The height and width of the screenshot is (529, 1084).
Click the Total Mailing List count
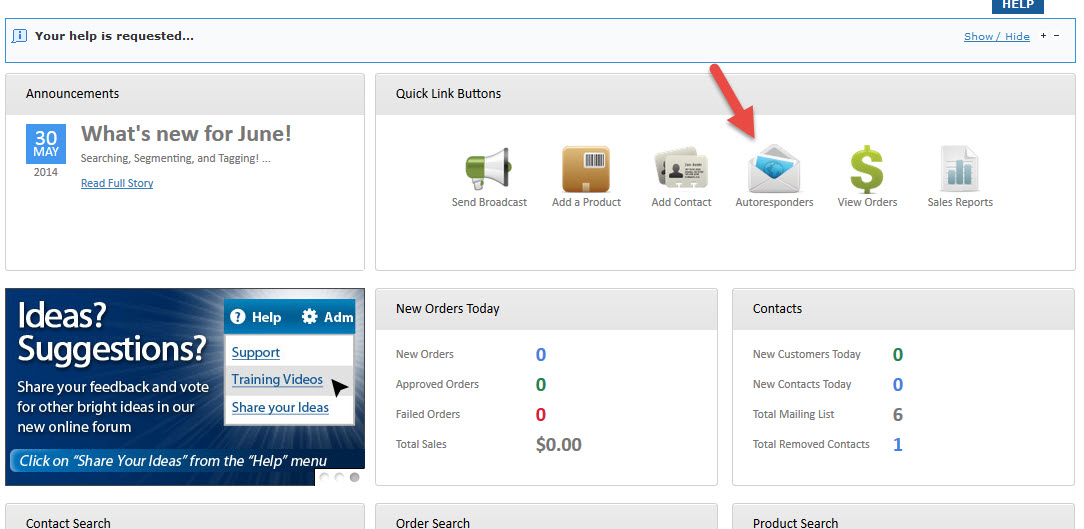click(897, 415)
